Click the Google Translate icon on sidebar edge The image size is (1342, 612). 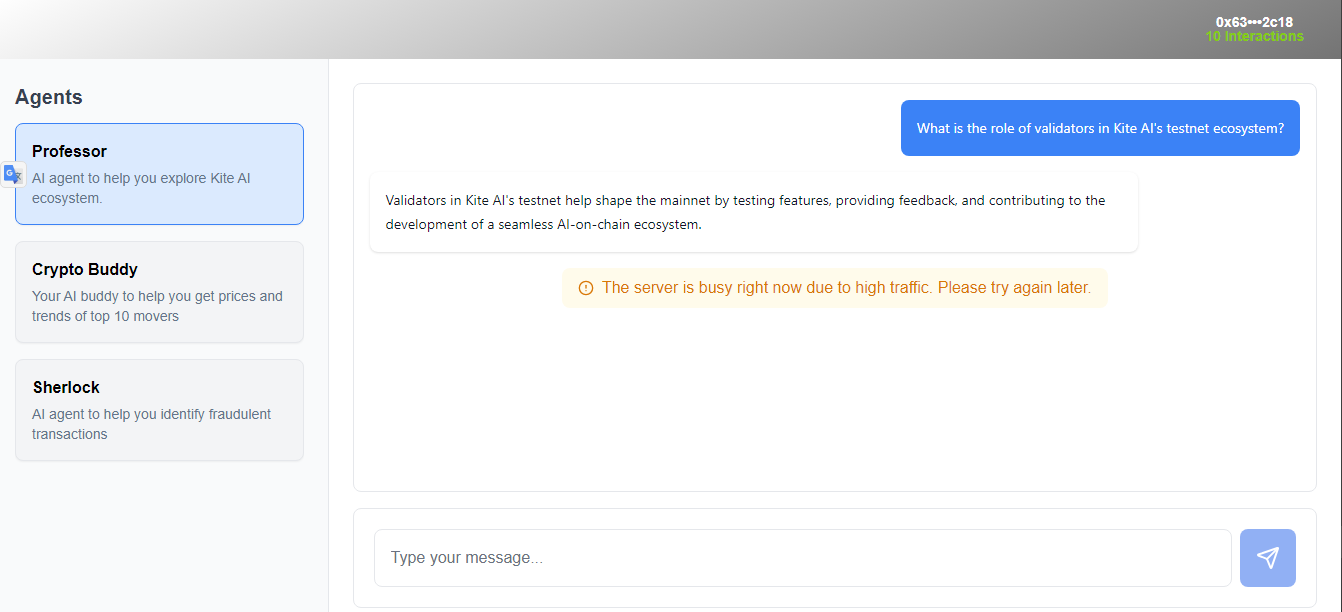13,174
